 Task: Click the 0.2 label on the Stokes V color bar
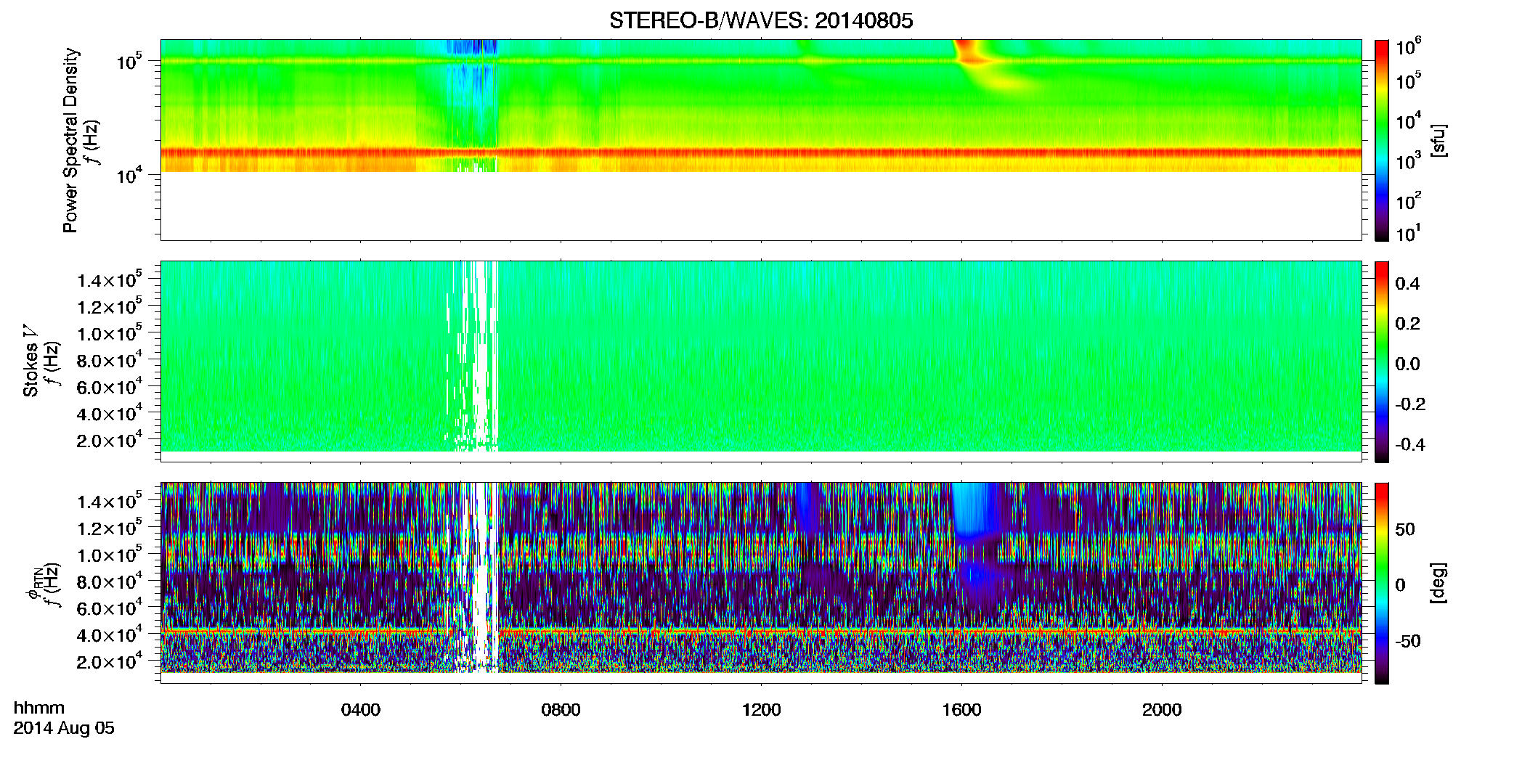pyautogui.click(x=1407, y=324)
